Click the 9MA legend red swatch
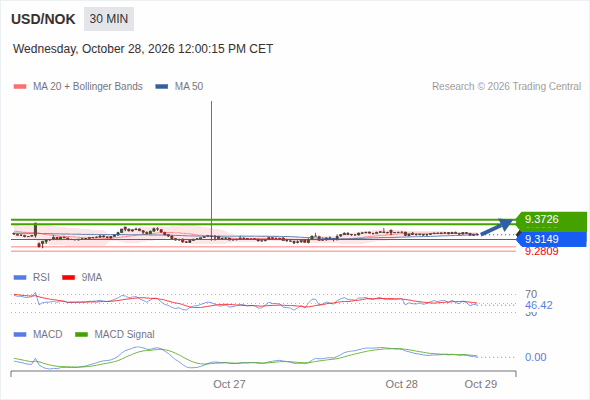This screenshot has width=590, height=400. click(68, 278)
